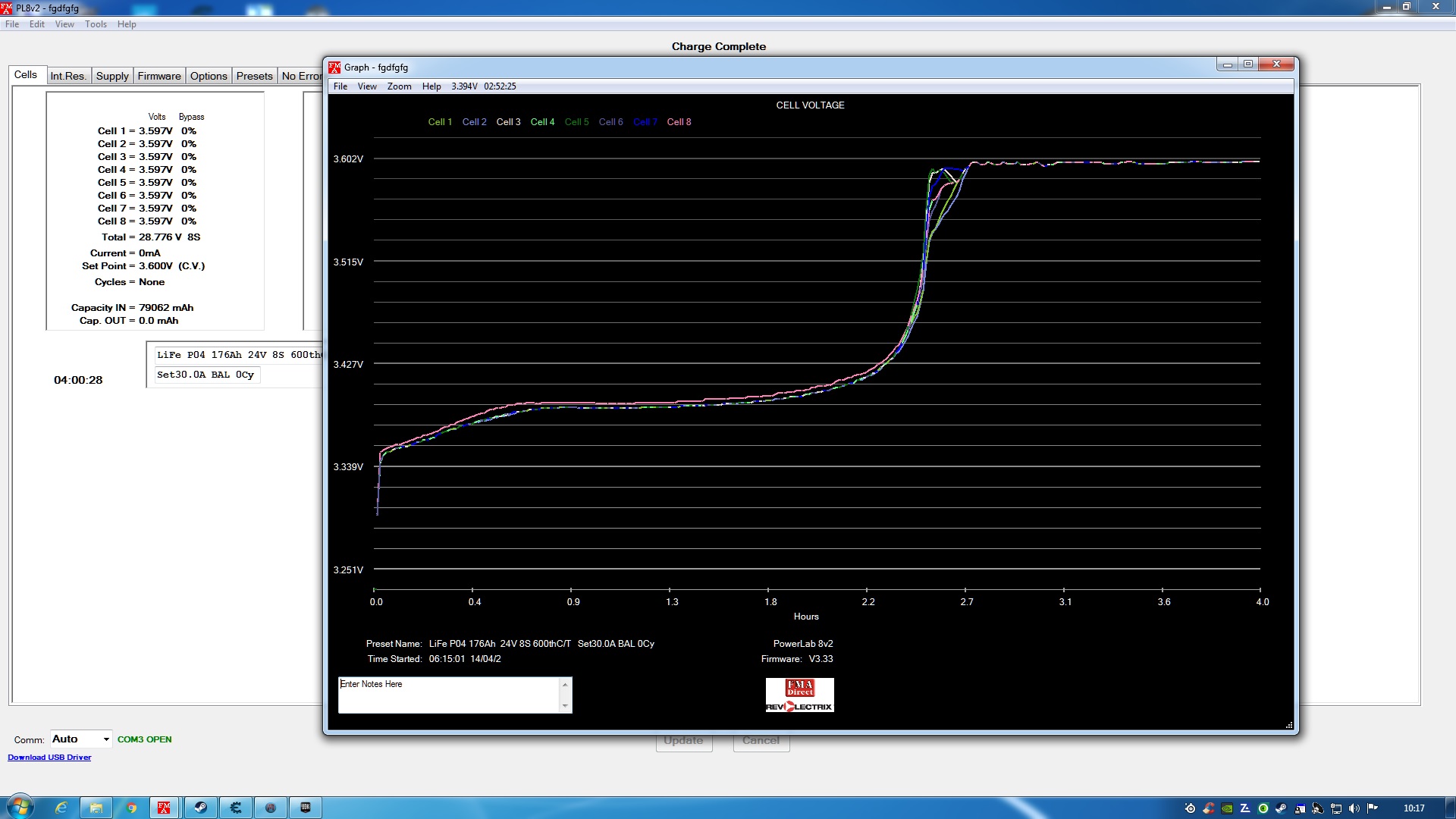
Task: Click the FMA PowerLab taskbar icon
Action: pos(164,808)
